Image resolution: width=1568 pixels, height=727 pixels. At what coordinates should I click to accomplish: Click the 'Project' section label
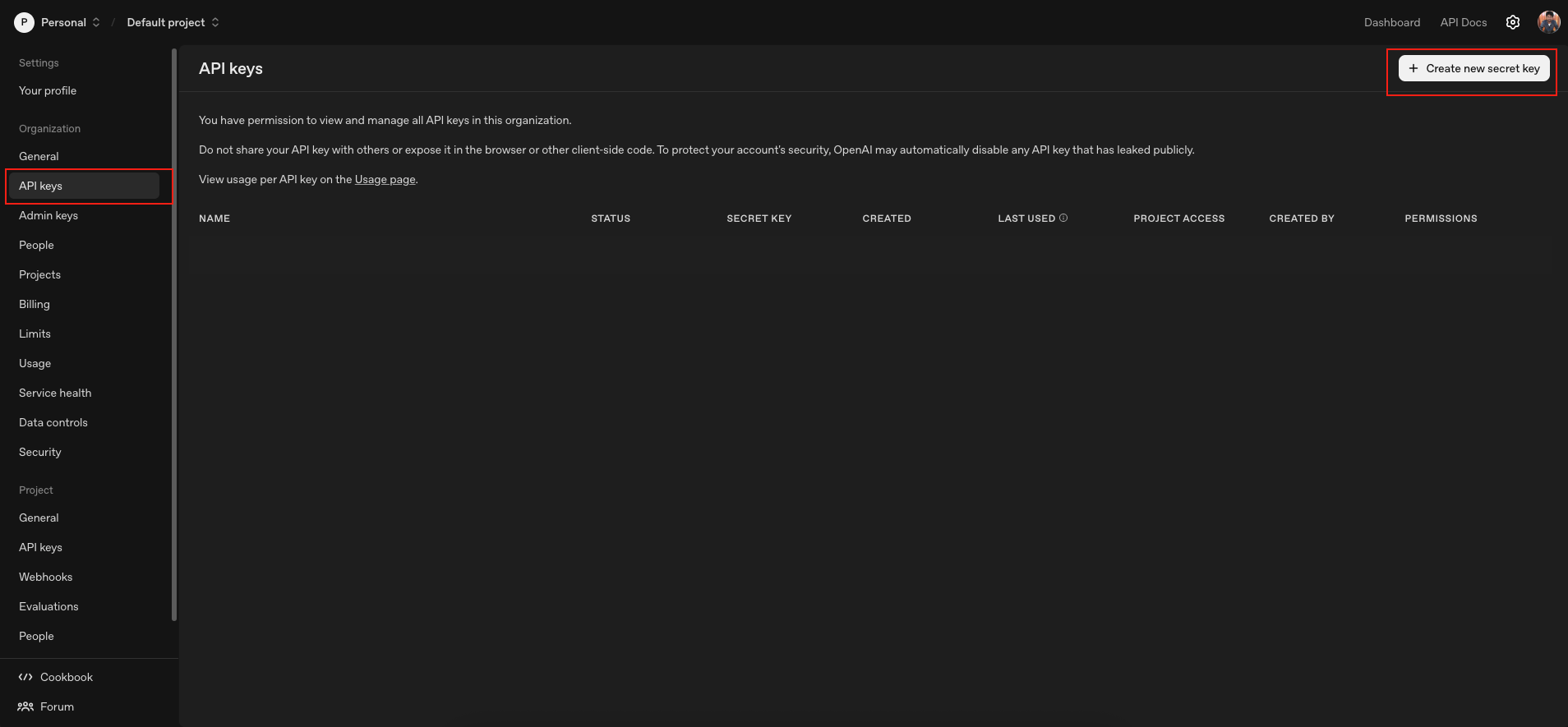[35, 490]
